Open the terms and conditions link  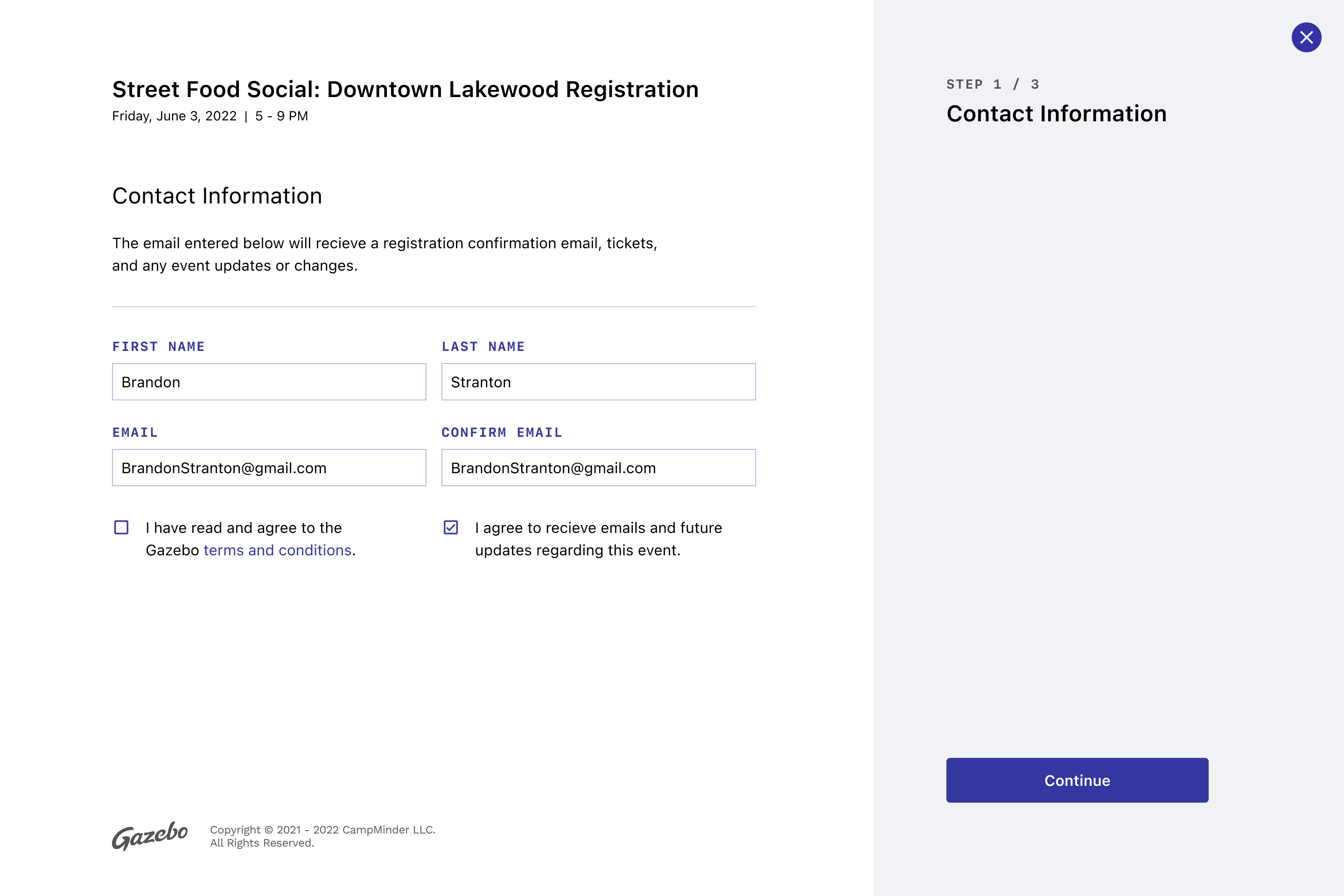point(277,550)
